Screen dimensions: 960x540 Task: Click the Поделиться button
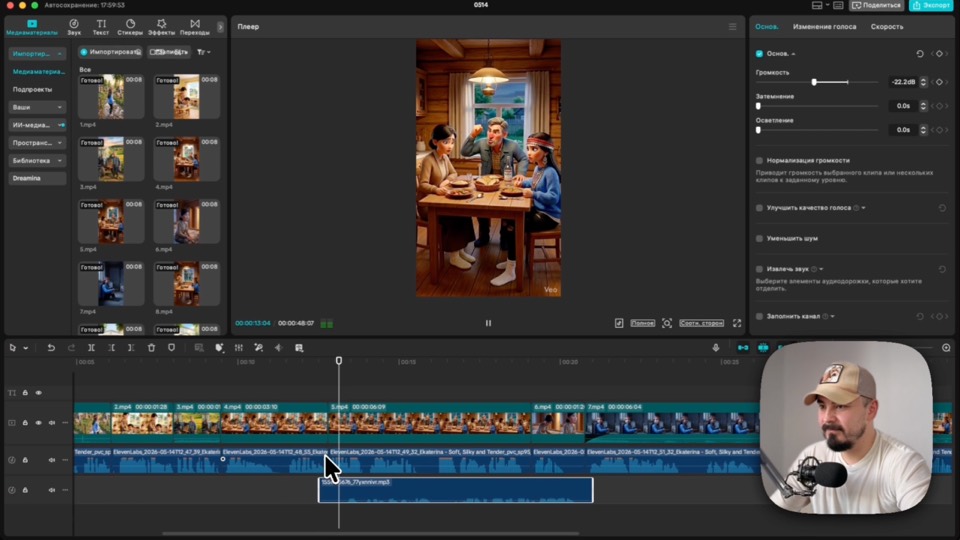pyautogui.click(x=876, y=6)
